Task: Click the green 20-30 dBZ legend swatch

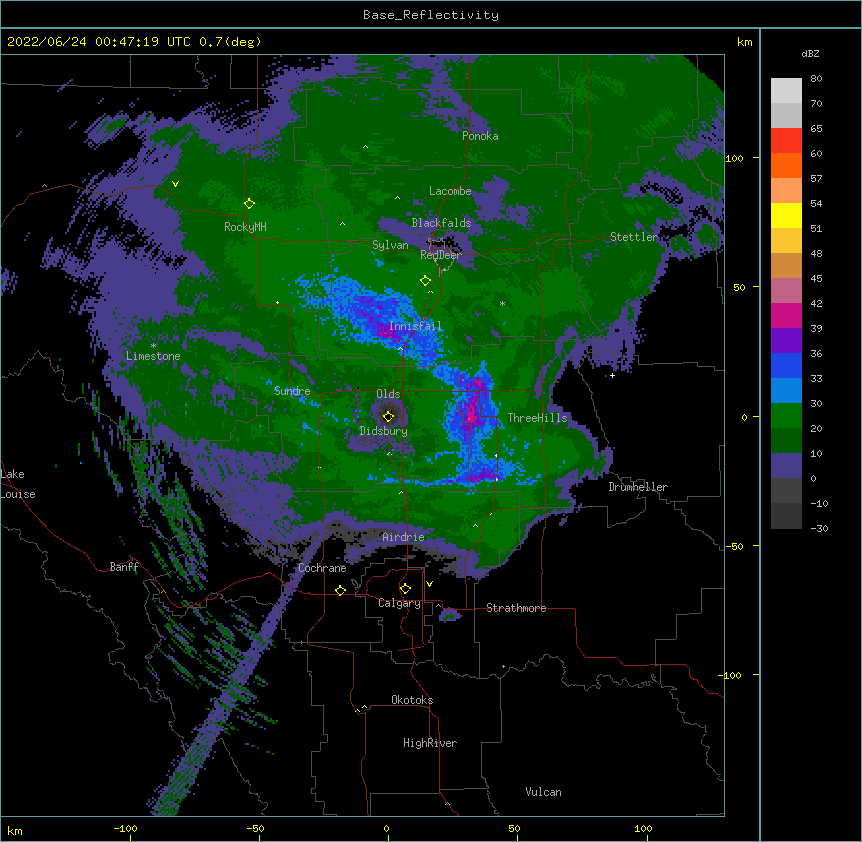Action: click(786, 416)
